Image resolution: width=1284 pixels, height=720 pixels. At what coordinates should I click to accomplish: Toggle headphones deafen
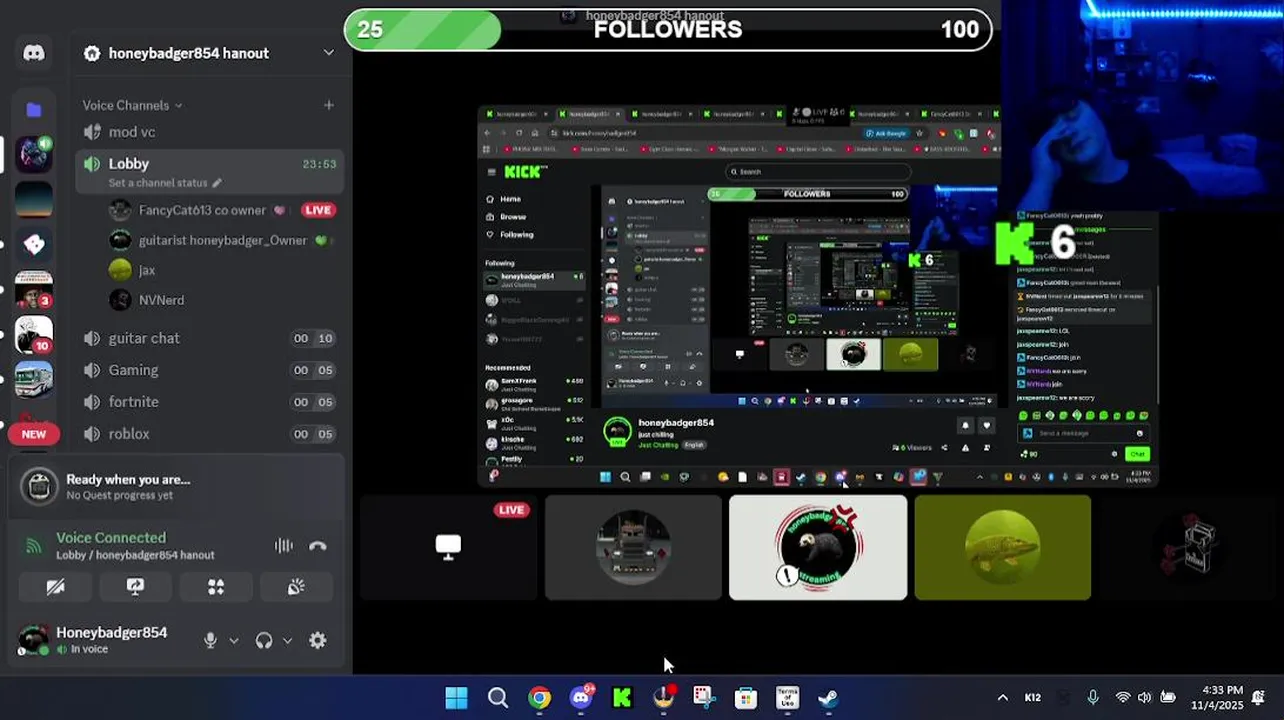(264, 641)
